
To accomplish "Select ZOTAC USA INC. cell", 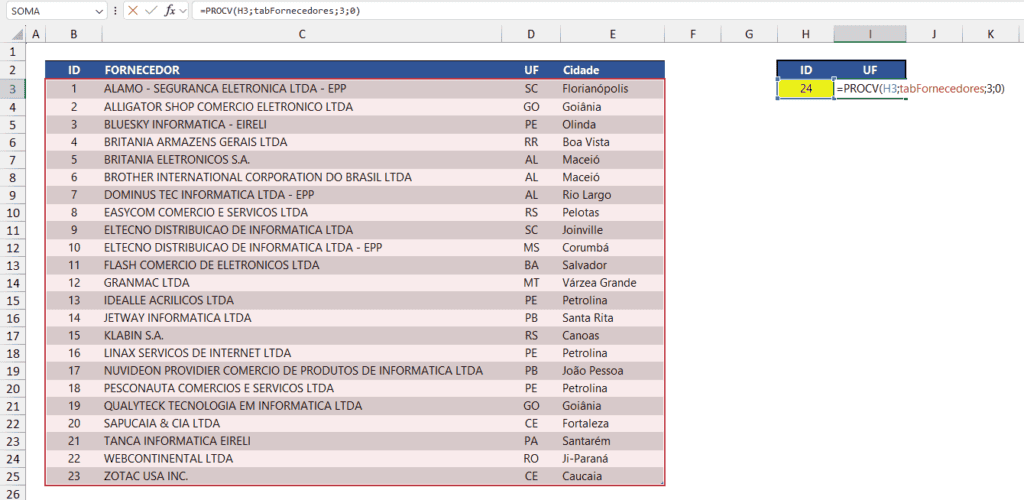I will click(302, 477).
